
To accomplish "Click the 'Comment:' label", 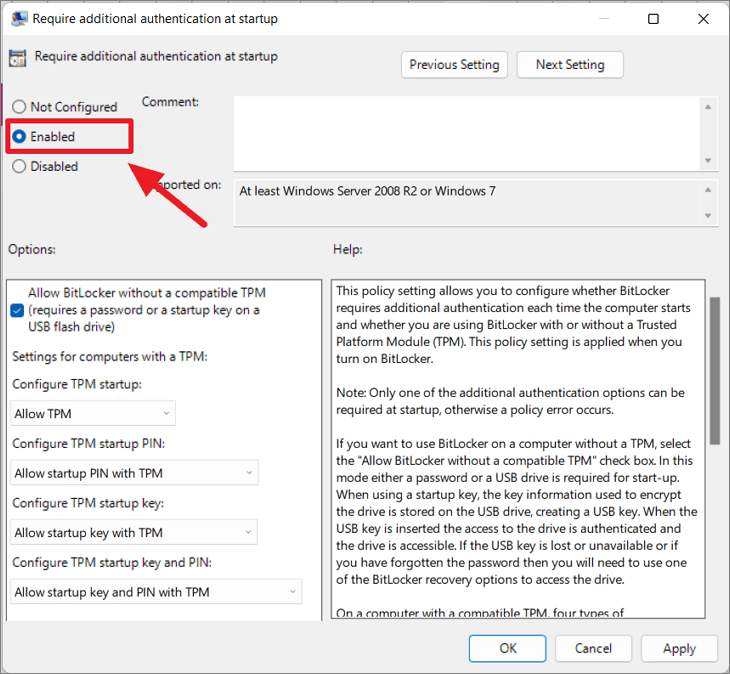I will [170, 102].
